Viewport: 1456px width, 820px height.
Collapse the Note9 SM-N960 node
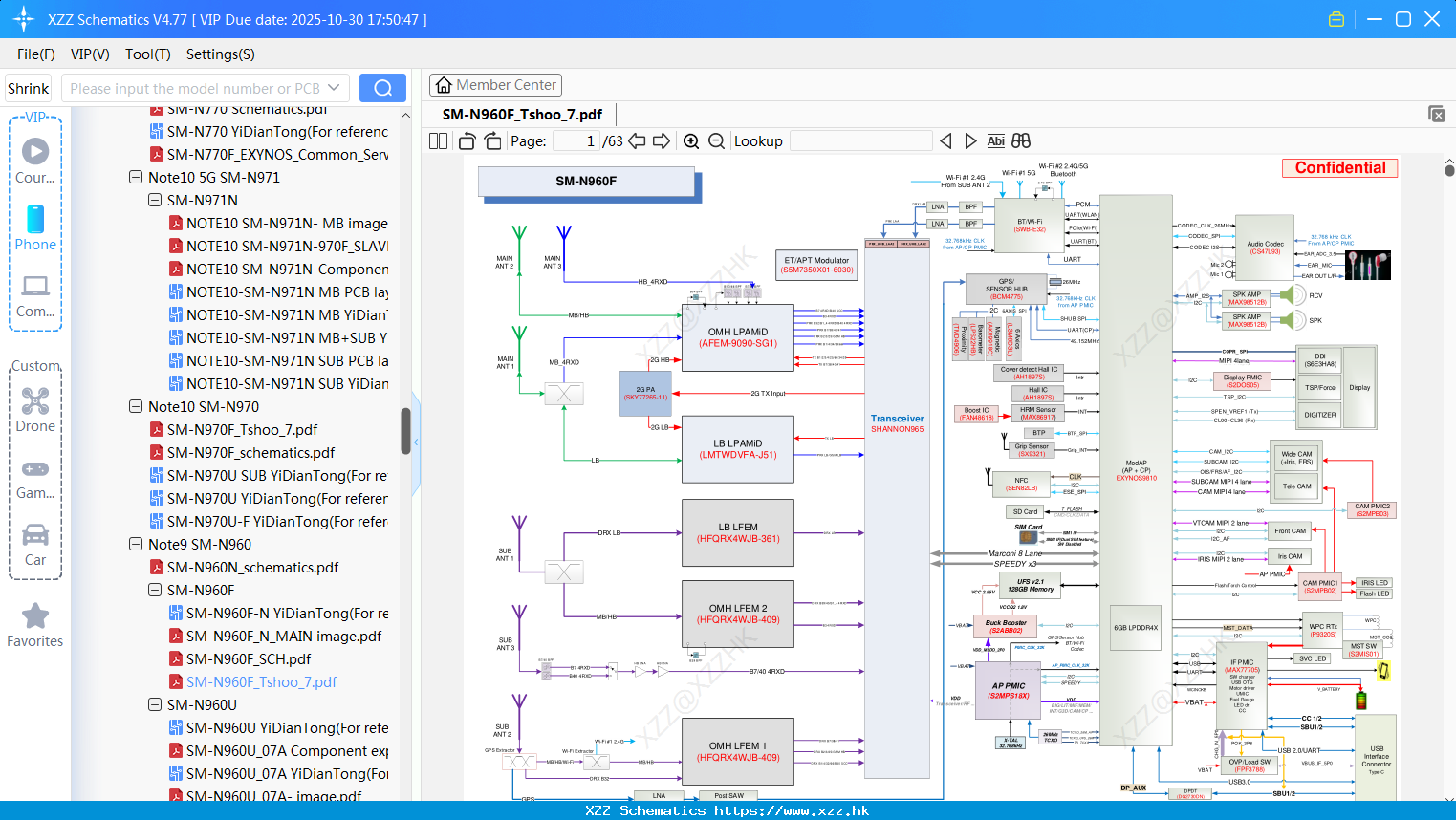click(136, 544)
